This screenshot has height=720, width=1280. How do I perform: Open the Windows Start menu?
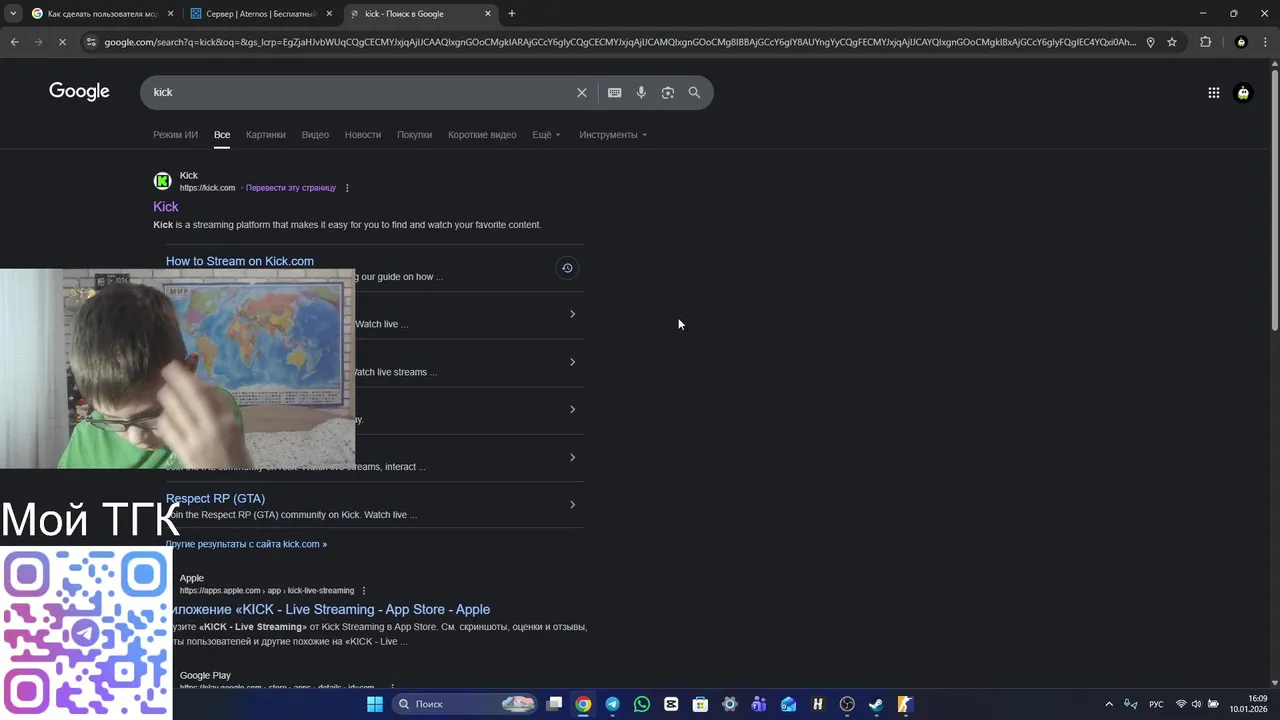[x=374, y=704]
